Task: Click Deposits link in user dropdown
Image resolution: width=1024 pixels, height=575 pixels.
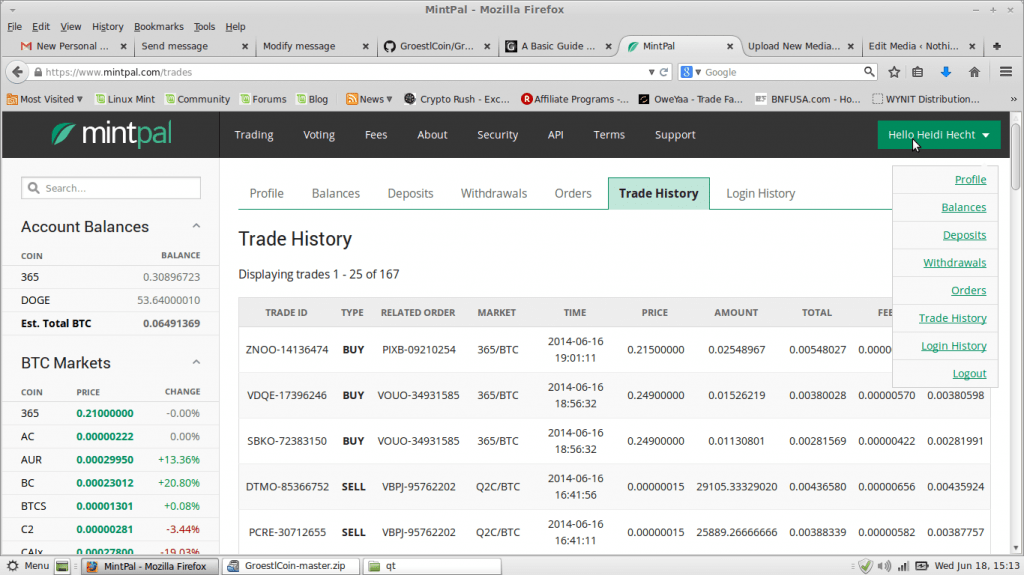Action: tap(965, 235)
